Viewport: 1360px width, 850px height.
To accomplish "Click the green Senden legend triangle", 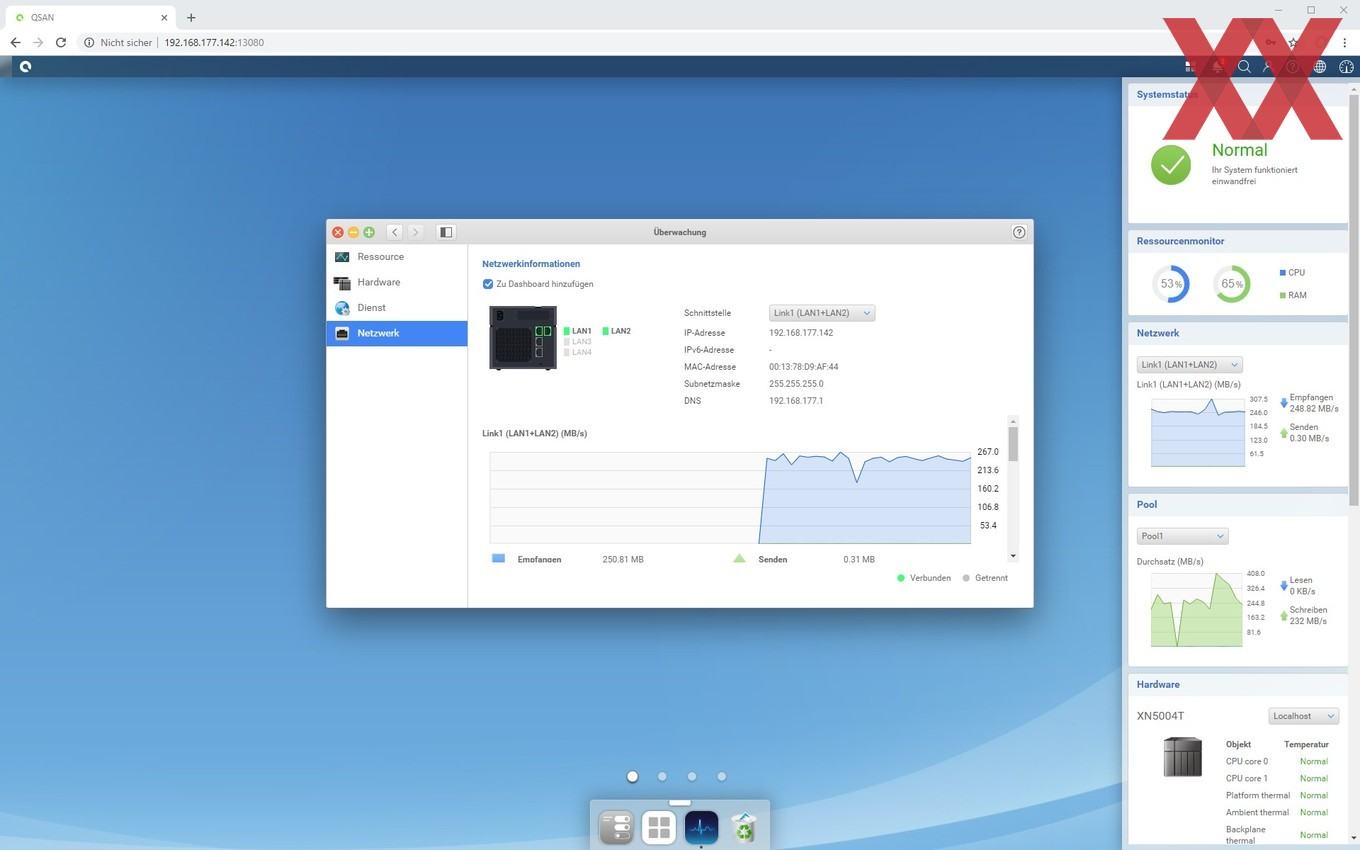I will (x=739, y=559).
